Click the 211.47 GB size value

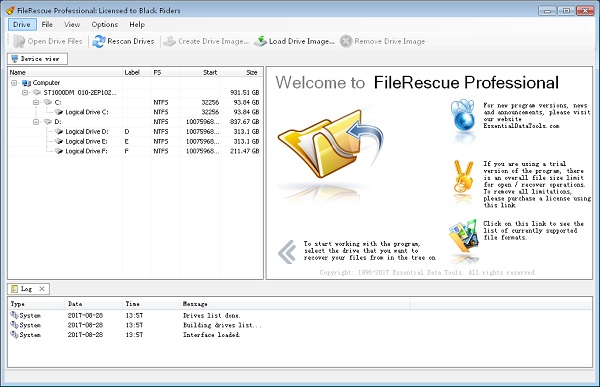[x=245, y=151]
